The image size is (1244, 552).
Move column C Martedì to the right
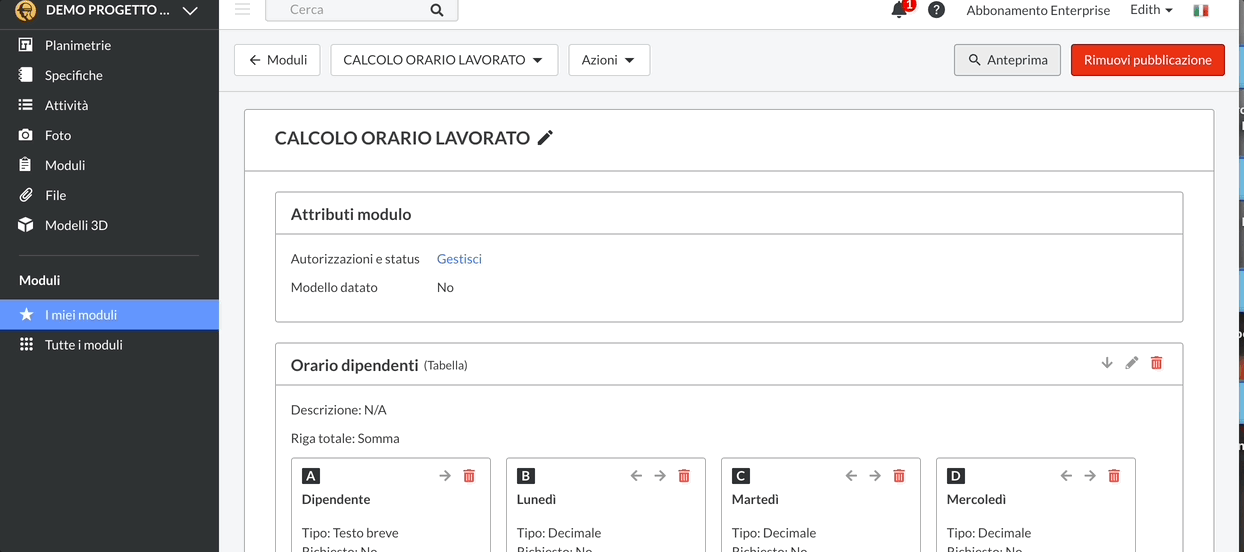pyautogui.click(x=875, y=476)
